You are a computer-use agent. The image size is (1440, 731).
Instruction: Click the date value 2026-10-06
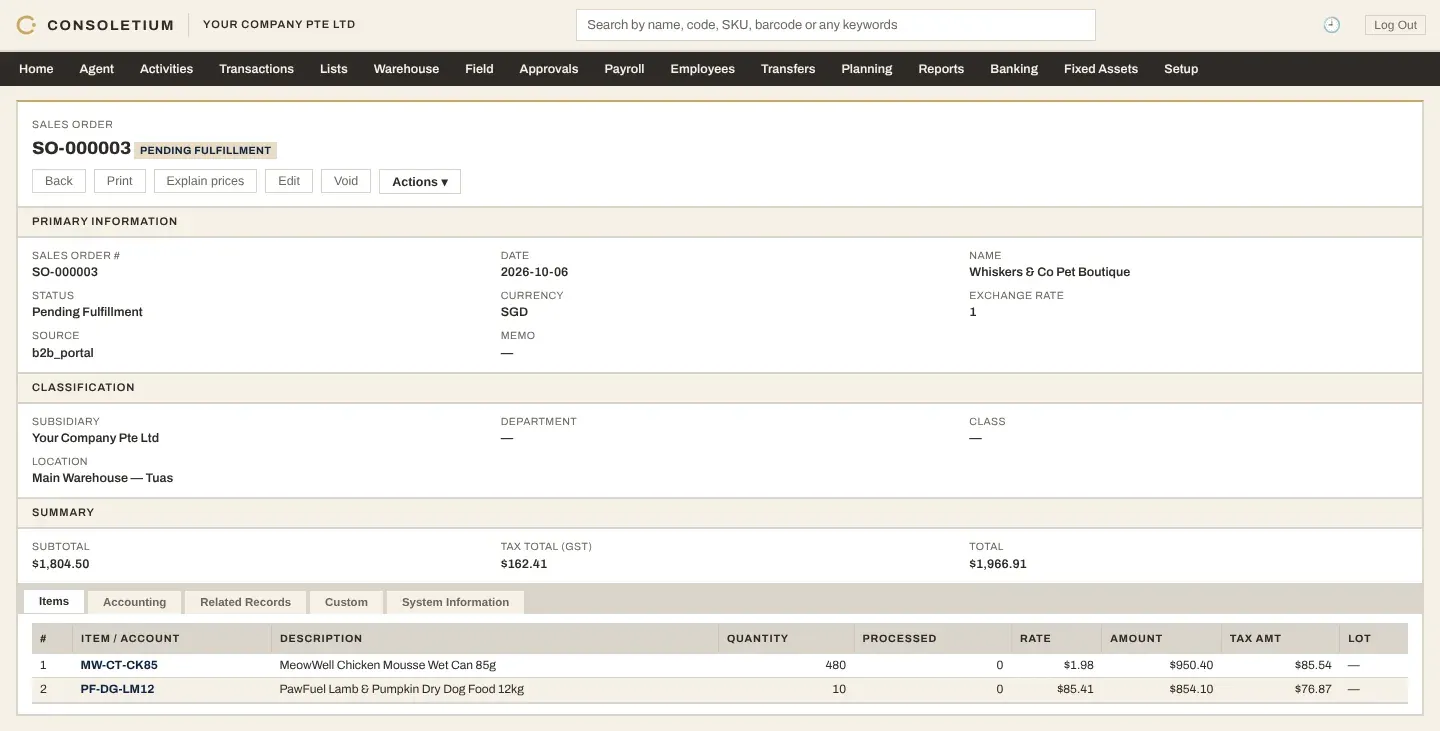(534, 272)
